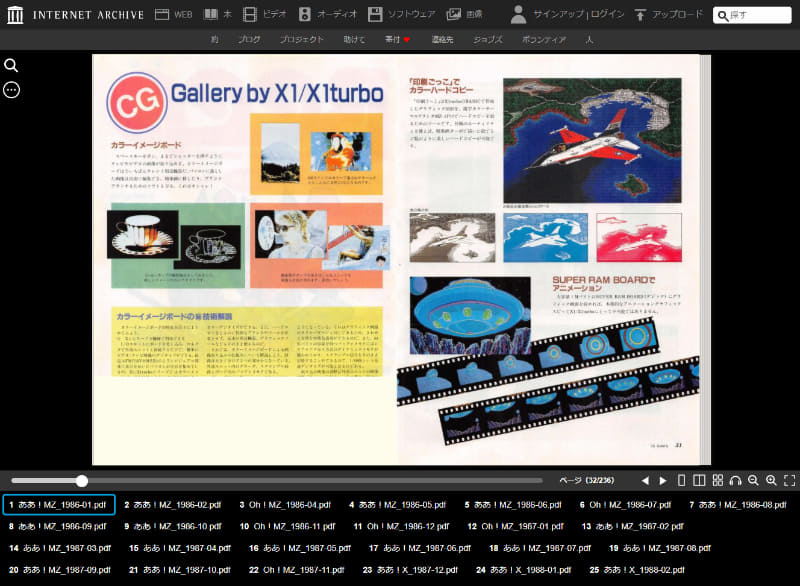The image size is (800, 586).
Task: Open file 20 MZ_1987-09.pdf
Action: click(x=60, y=570)
